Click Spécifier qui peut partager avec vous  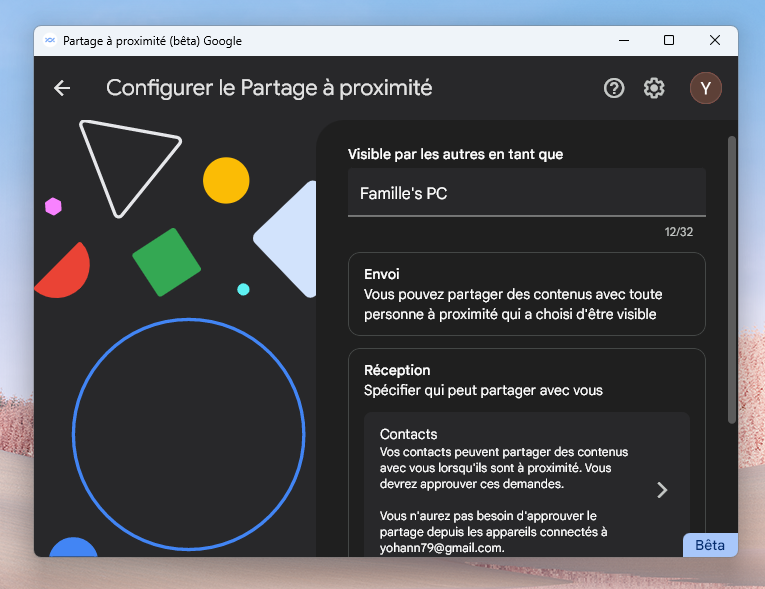(483, 390)
